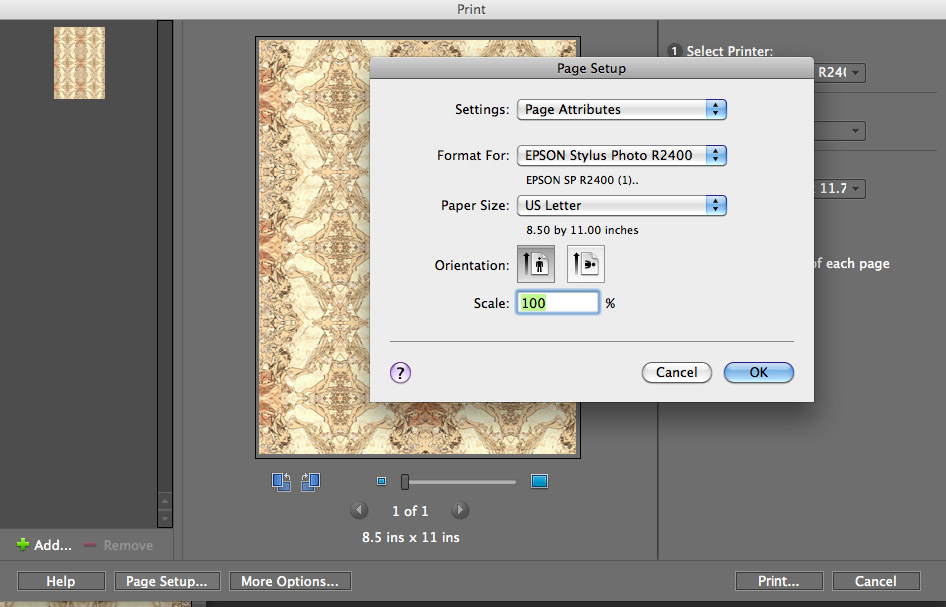Click the green Add plus icon
Screen dimensions: 946x607
22,545
